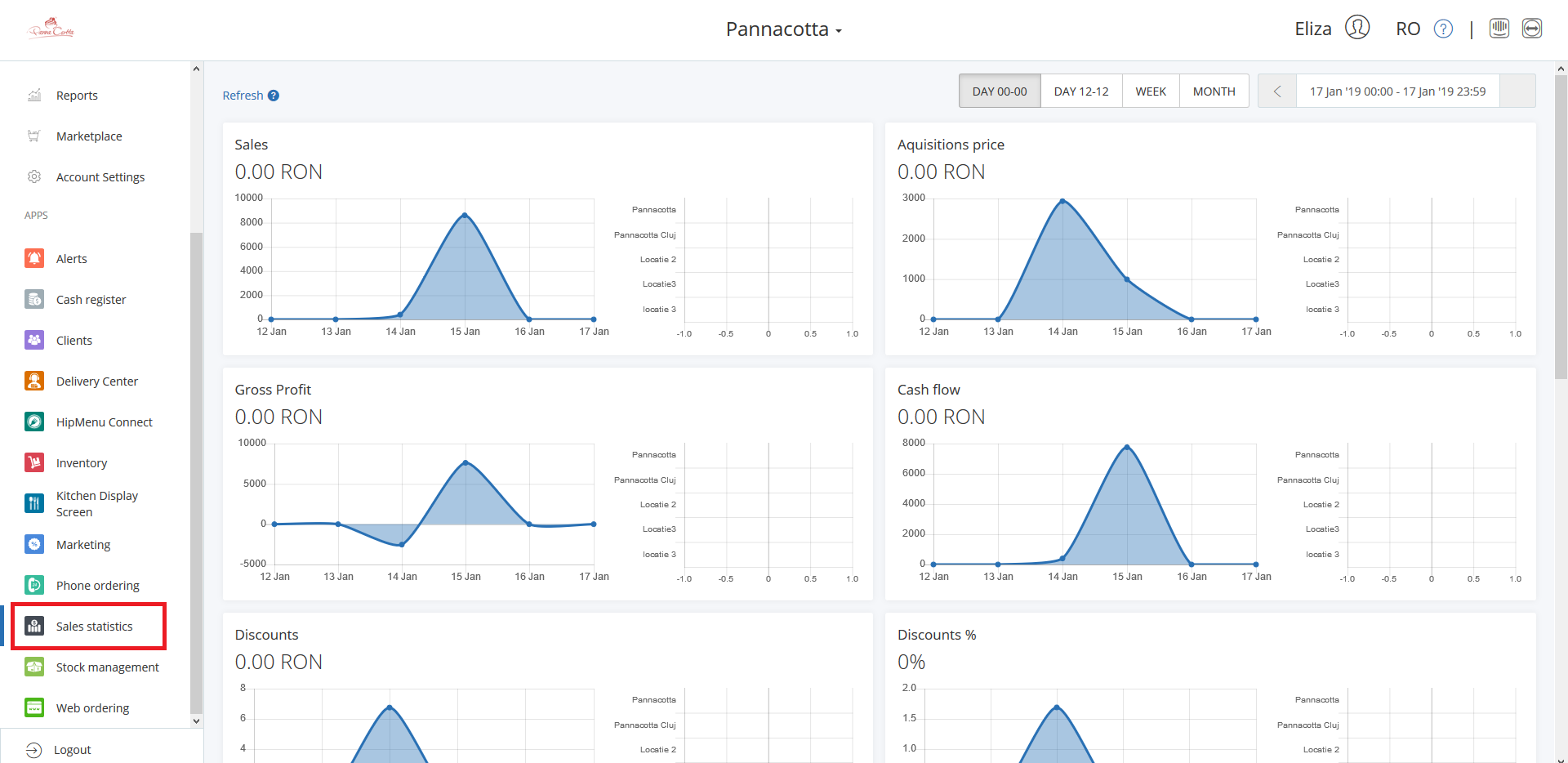Open the Sales statistics app icon
1568x763 pixels.
[x=34, y=626]
